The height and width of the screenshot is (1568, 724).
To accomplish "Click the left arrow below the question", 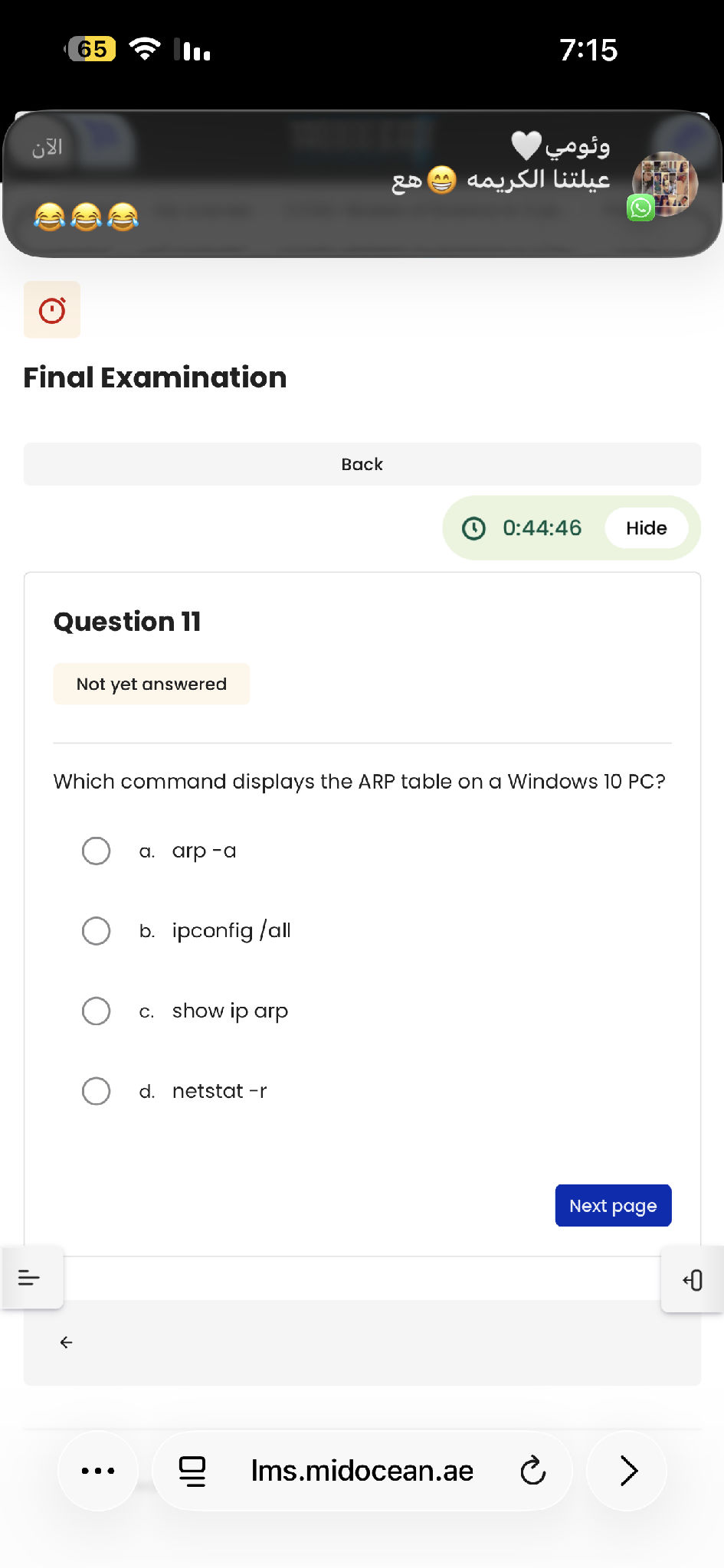I will (67, 1342).
